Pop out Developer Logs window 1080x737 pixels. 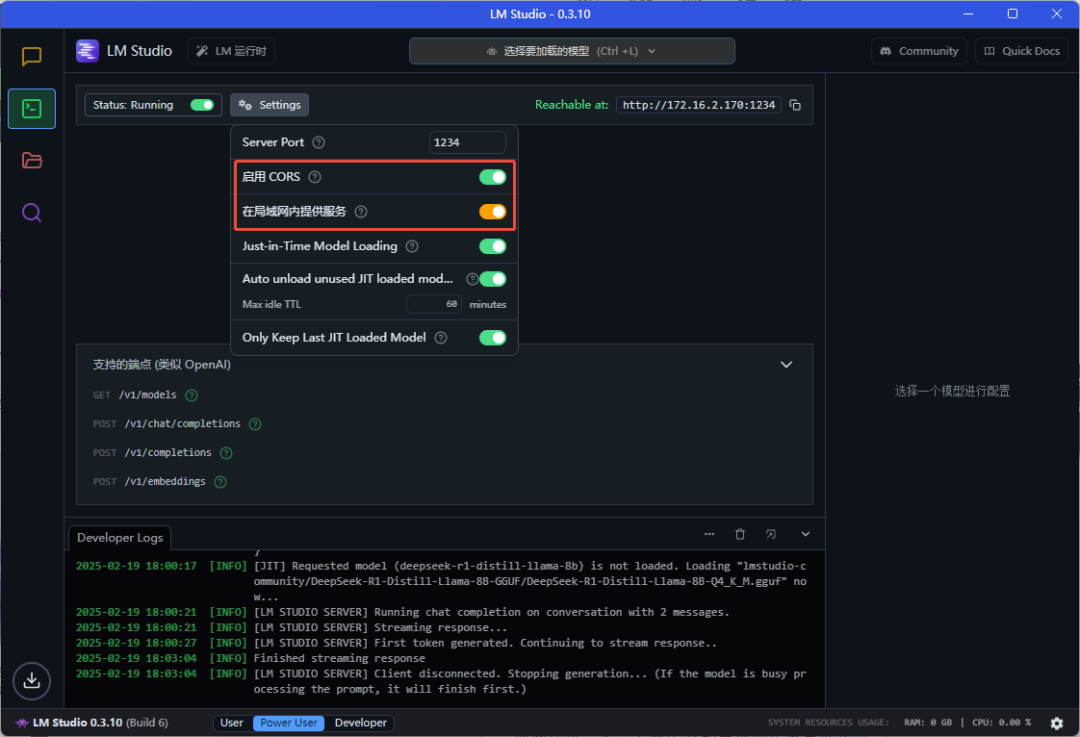click(x=771, y=534)
